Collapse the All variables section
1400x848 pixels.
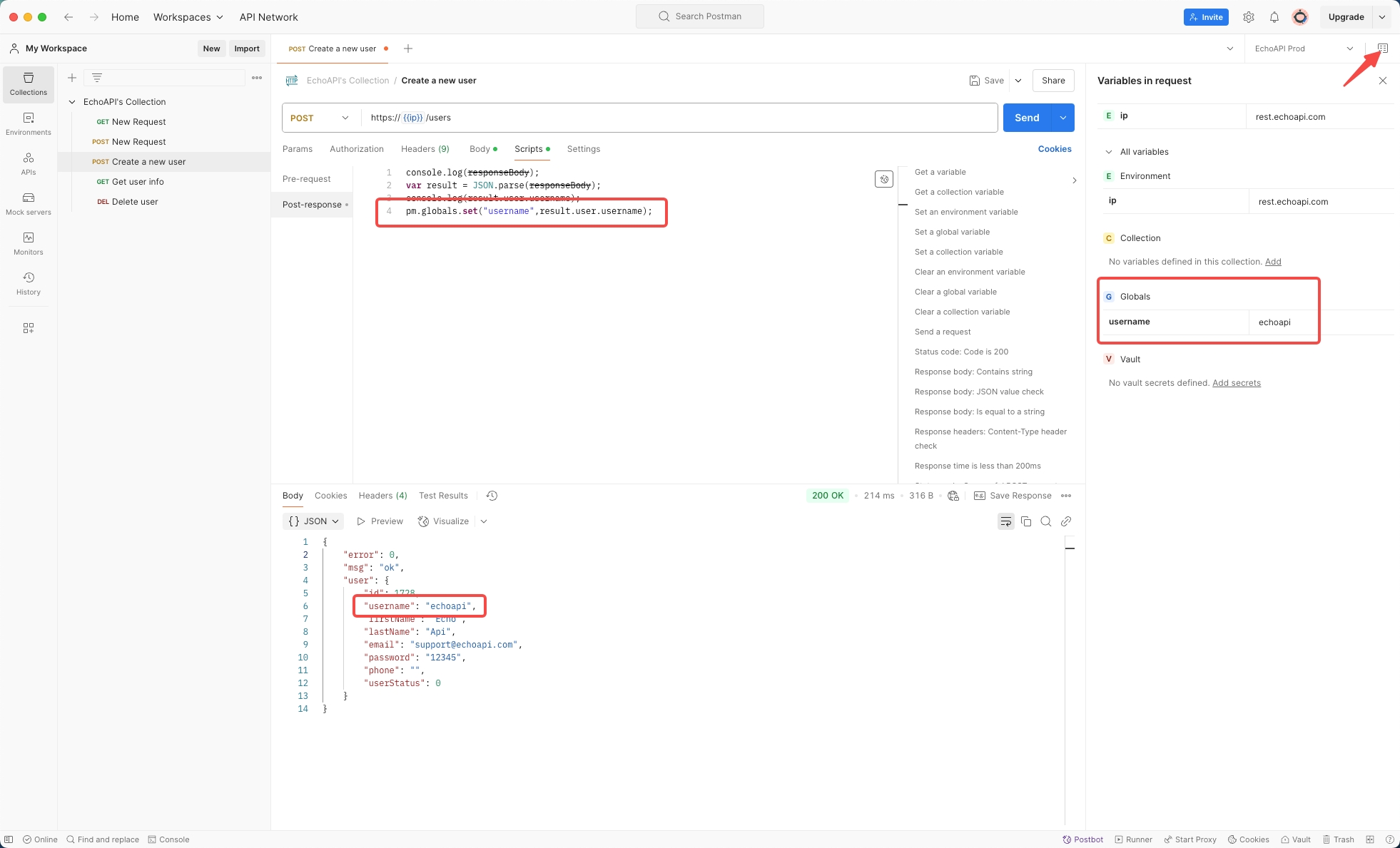click(1109, 152)
